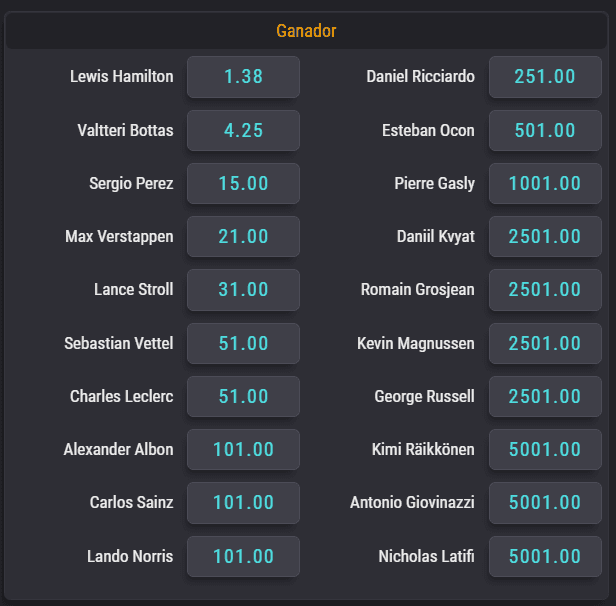Viewport: 616px width, 606px height.
Task: Click the Pierre Gasly name label
Action: 435,184
